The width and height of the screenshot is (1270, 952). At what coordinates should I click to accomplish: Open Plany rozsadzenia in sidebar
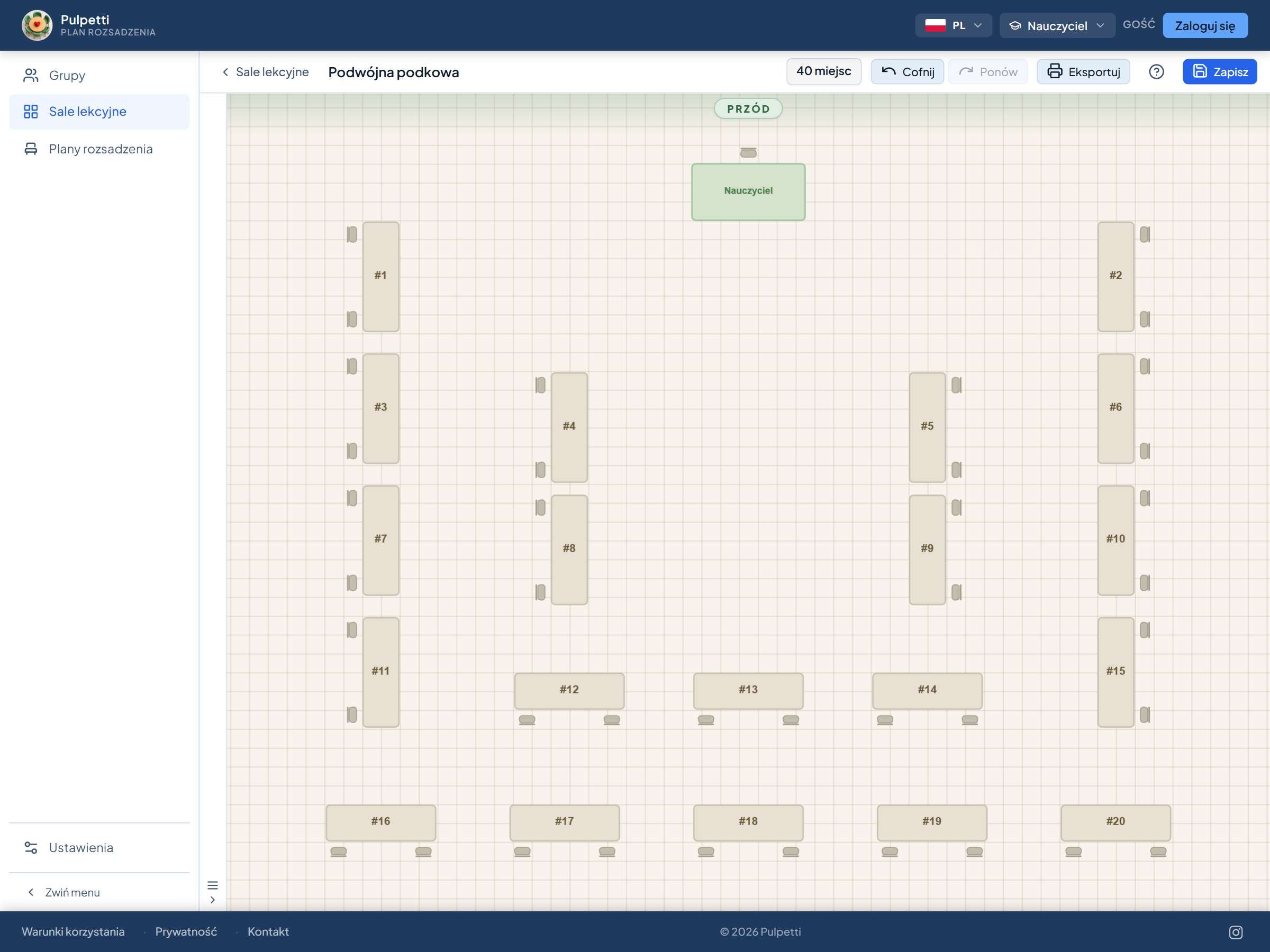pos(99,149)
